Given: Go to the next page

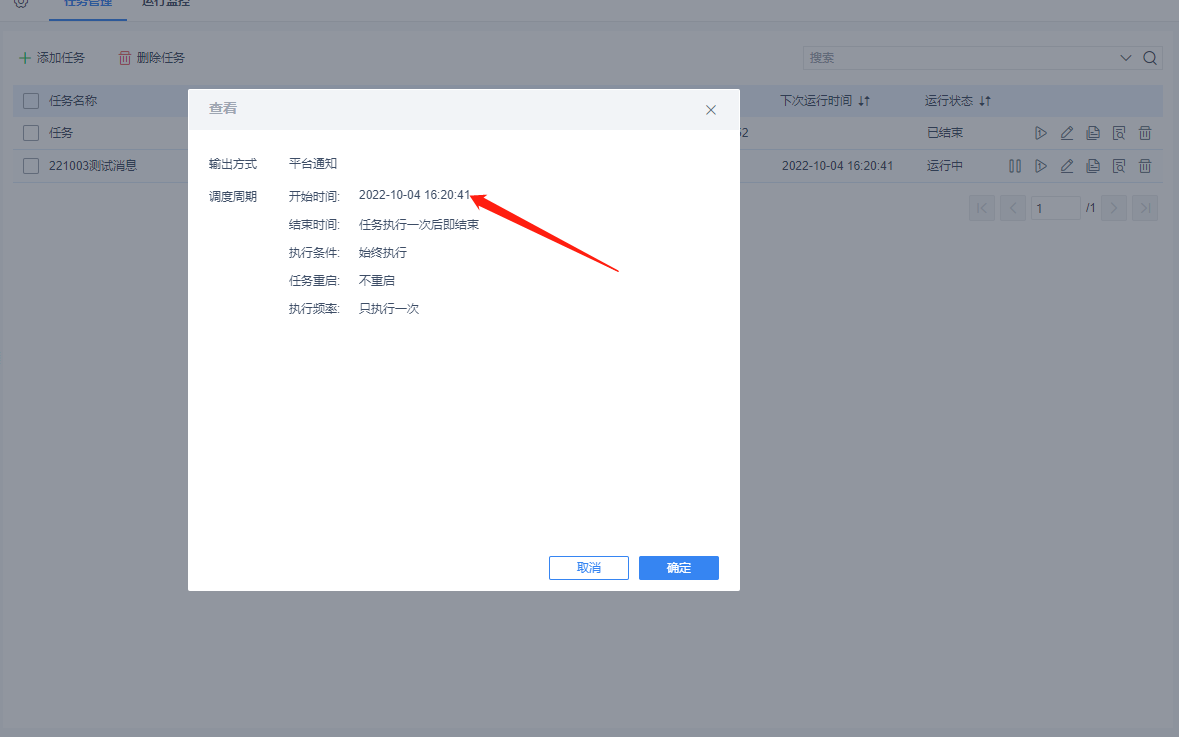Looking at the screenshot, I should pos(1114,208).
